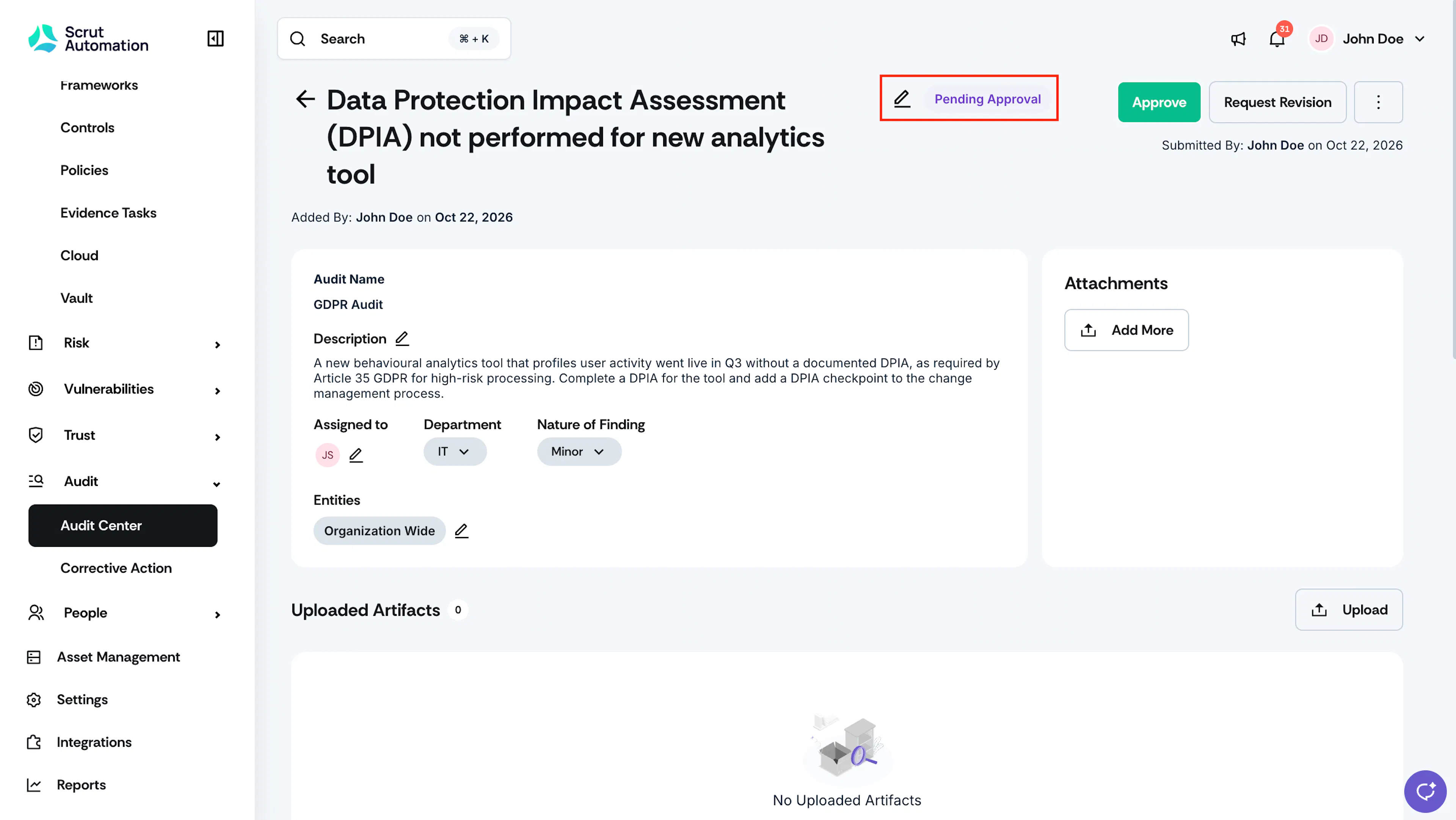Image resolution: width=1456 pixels, height=820 pixels.
Task: Open the chat assistant bubble icon
Action: (x=1425, y=791)
